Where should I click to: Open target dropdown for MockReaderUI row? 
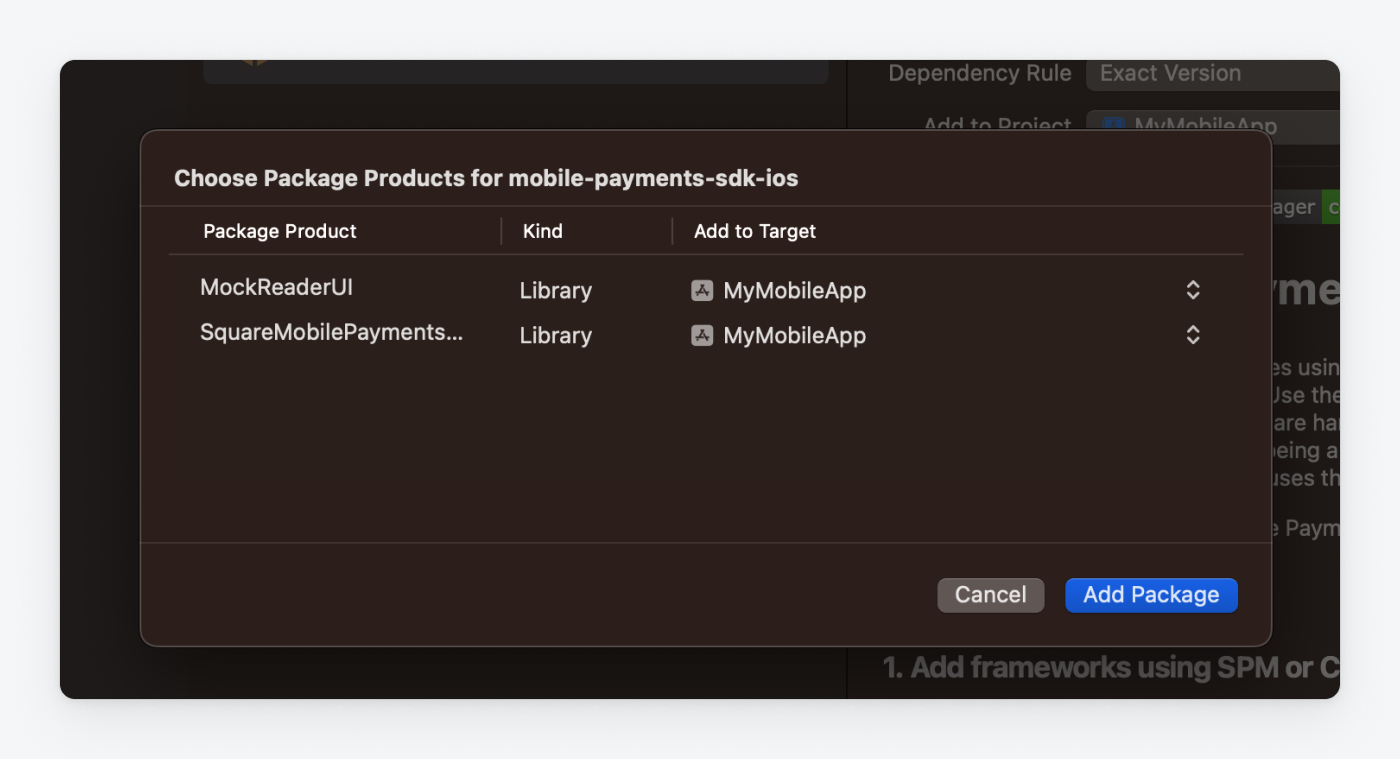(x=1193, y=290)
